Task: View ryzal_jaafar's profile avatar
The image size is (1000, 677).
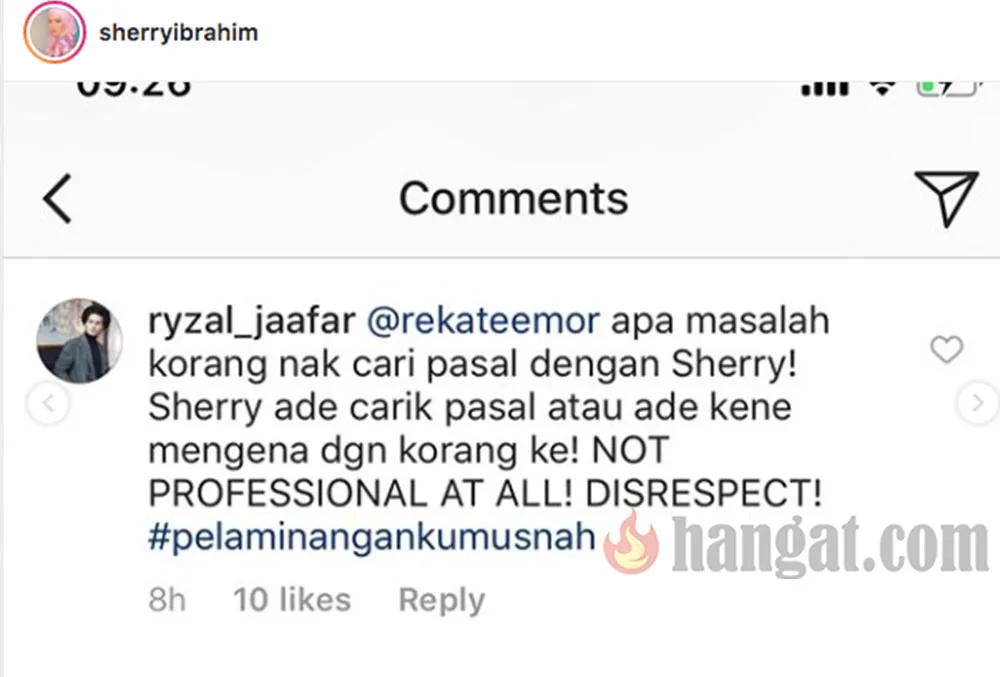Action: pyautogui.click(x=80, y=341)
